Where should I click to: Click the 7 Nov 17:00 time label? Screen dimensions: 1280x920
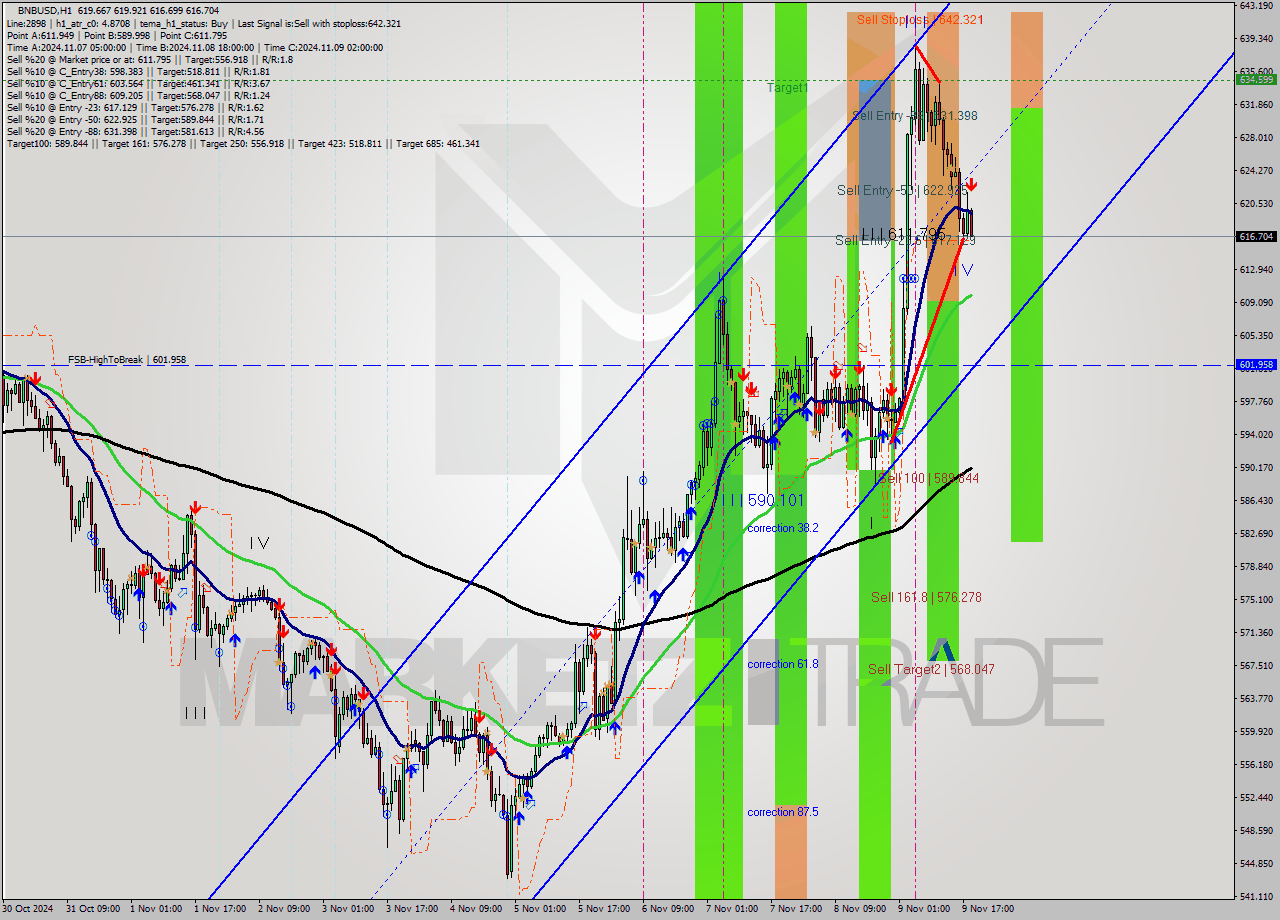796,909
